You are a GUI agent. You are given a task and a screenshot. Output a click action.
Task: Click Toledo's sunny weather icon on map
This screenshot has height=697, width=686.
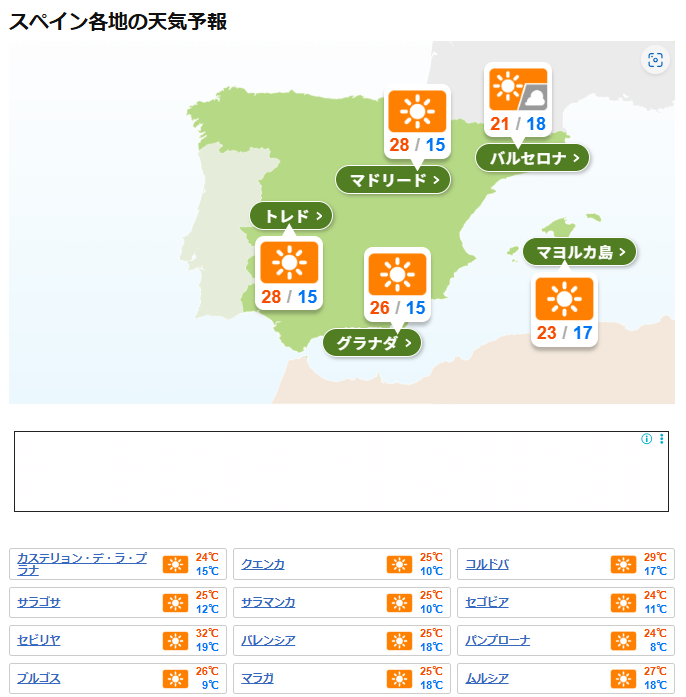[x=289, y=262]
